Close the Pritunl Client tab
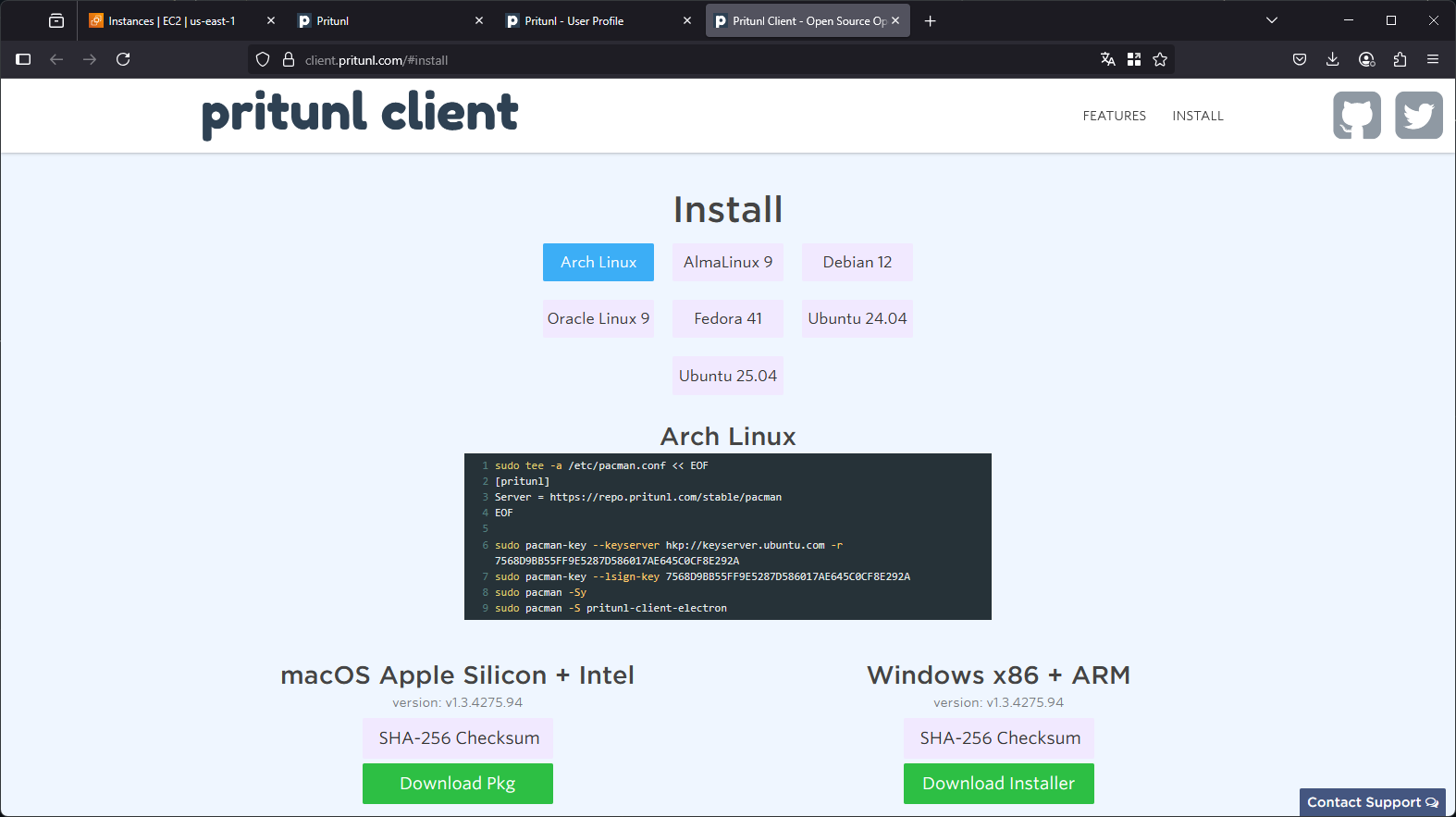 point(895,20)
